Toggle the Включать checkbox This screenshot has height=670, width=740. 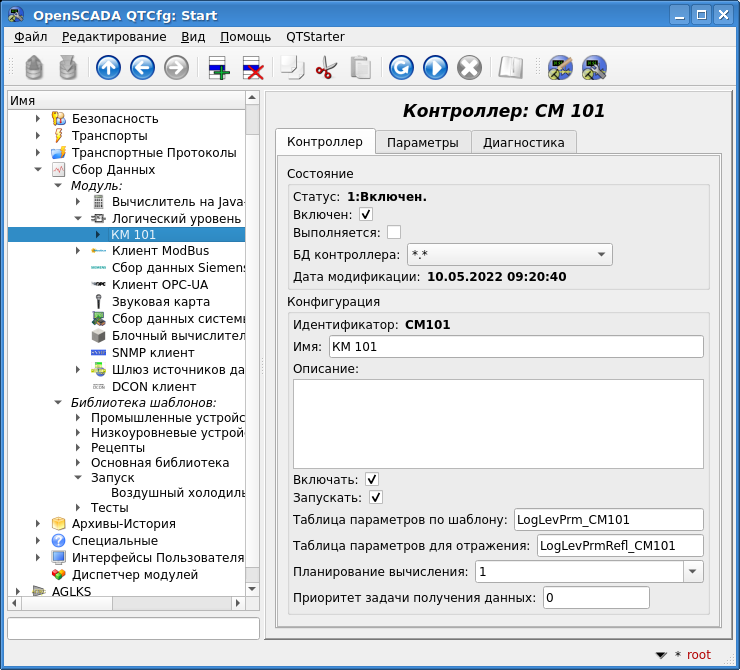click(372, 479)
